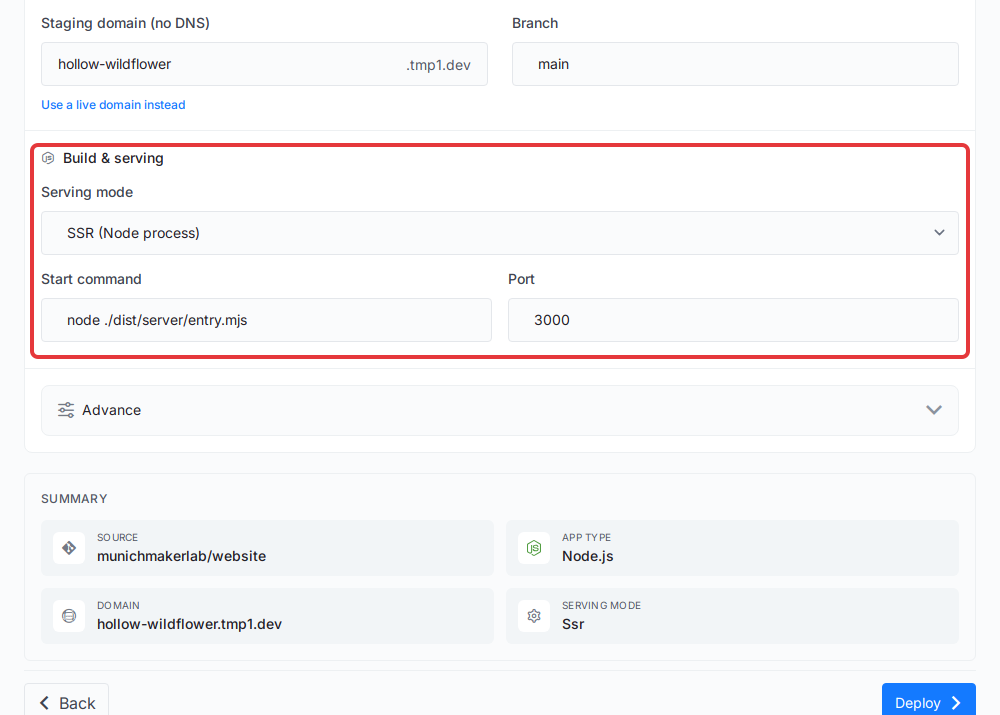This screenshot has width=1000, height=715.
Task: Click the git source icon in Summary
Action: point(69,548)
